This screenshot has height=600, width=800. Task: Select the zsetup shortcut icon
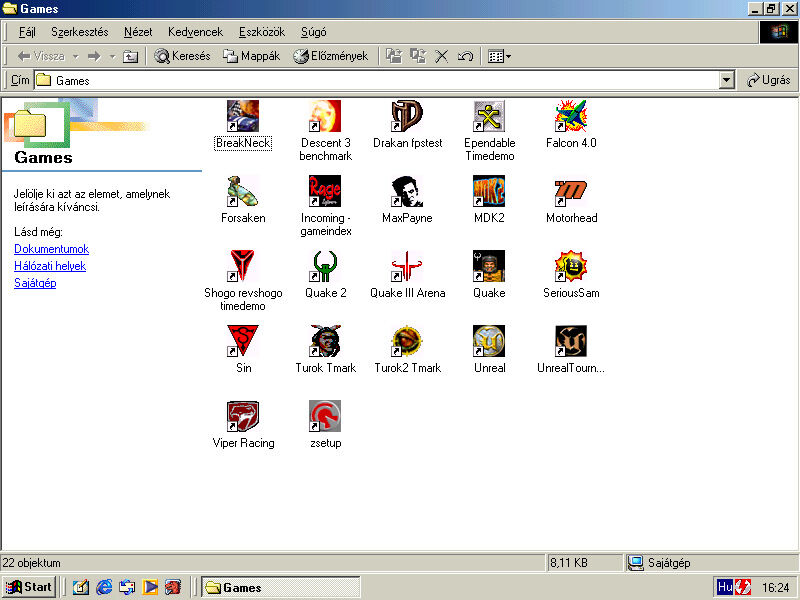(x=325, y=416)
